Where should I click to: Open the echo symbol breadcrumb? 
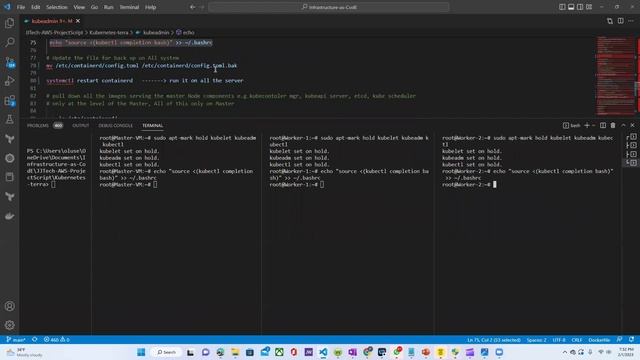click(188, 32)
